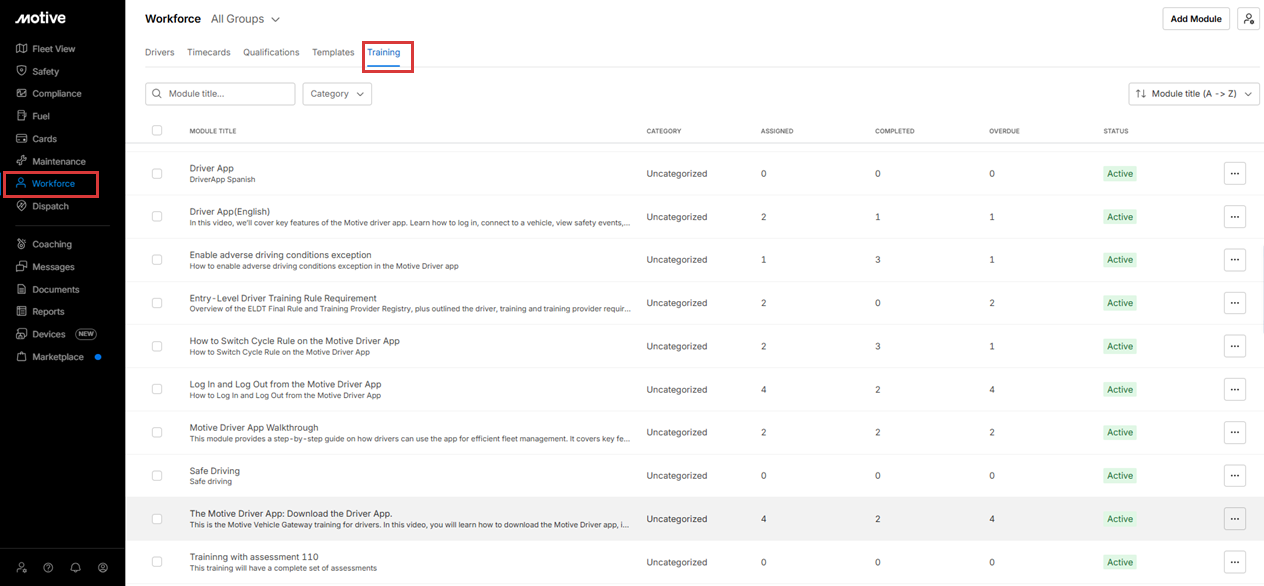Click the Add Module button

1195,19
